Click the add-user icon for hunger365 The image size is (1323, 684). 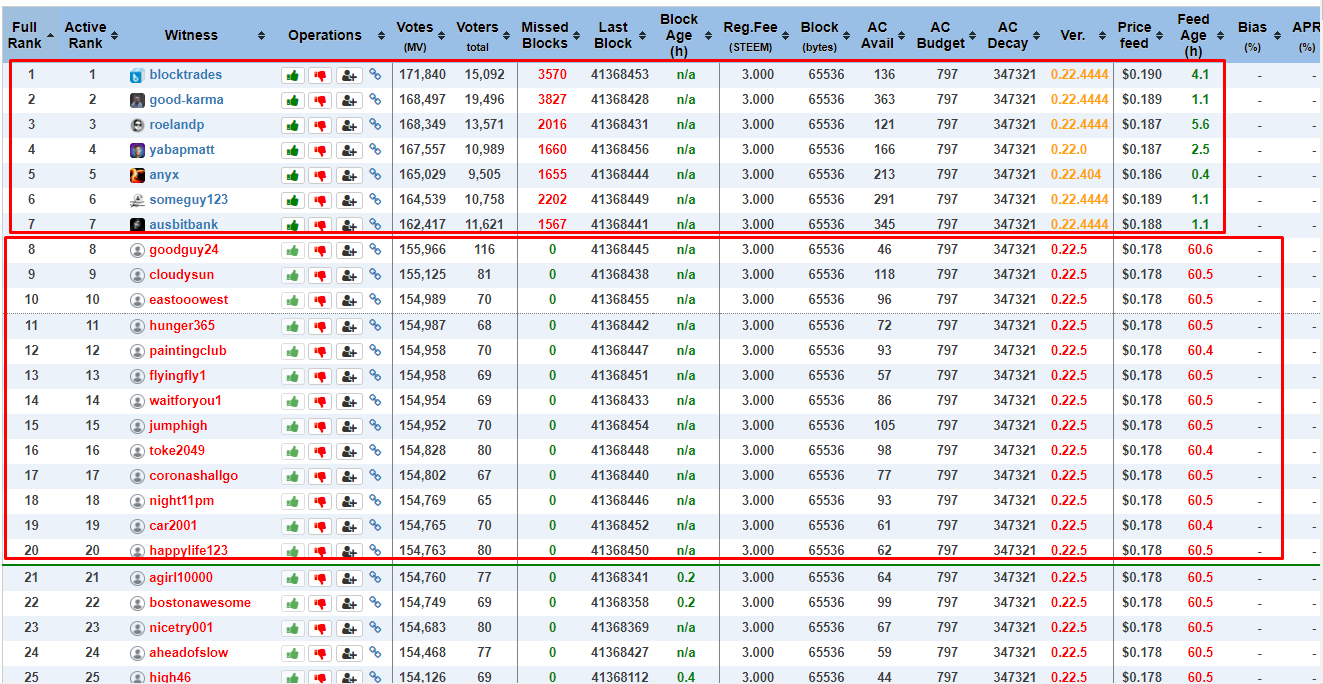tap(348, 326)
